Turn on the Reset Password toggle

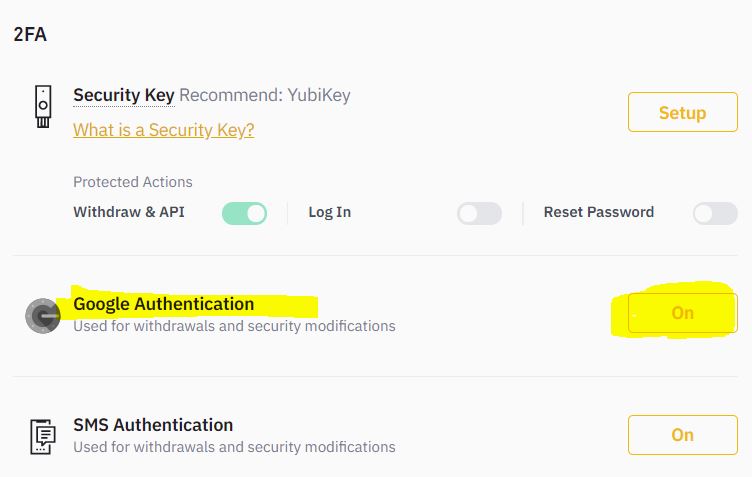point(715,213)
